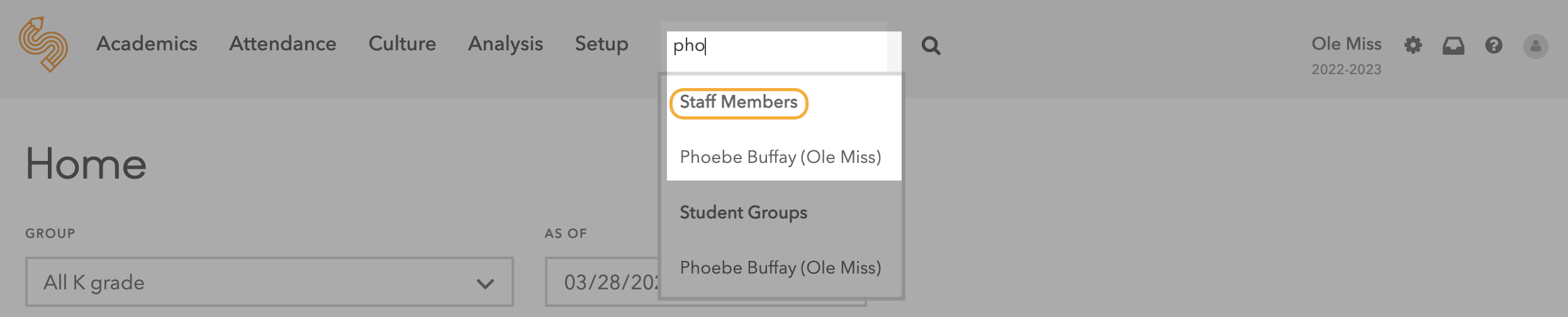The image size is (1568, 317).
Task: Click the magnifying glass search icon
Action: [931, 45]
